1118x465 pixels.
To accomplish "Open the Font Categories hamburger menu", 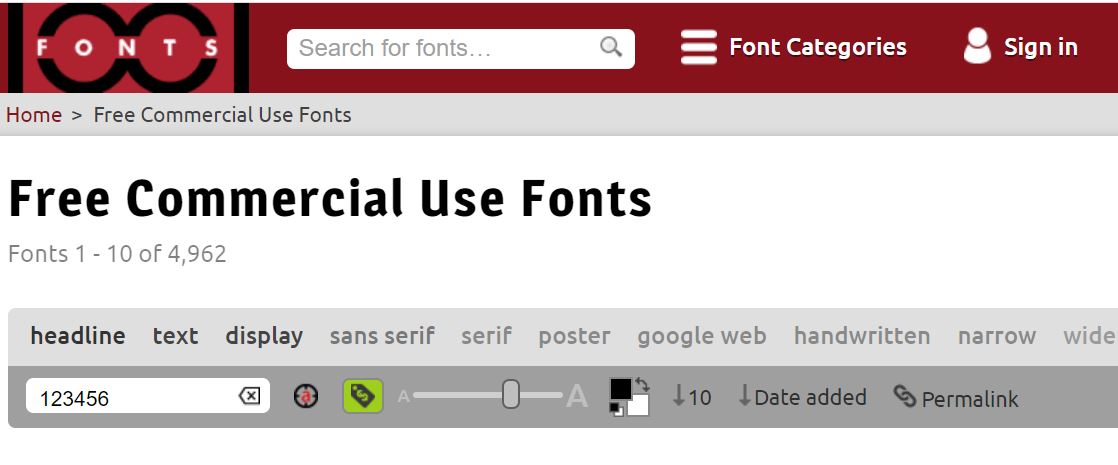I will [x=698, y=47].
